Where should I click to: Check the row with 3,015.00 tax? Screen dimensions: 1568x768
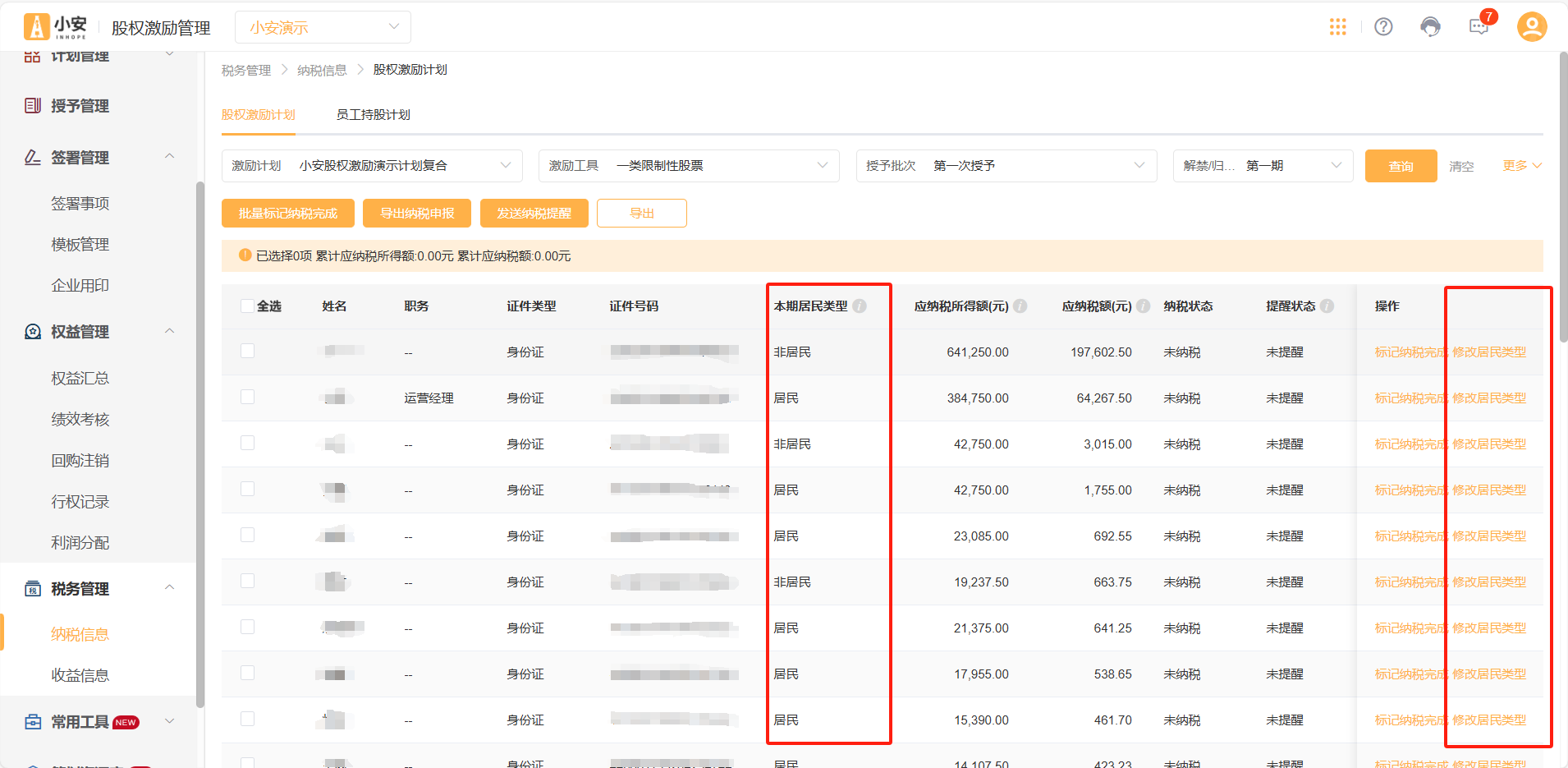point(247,443)
